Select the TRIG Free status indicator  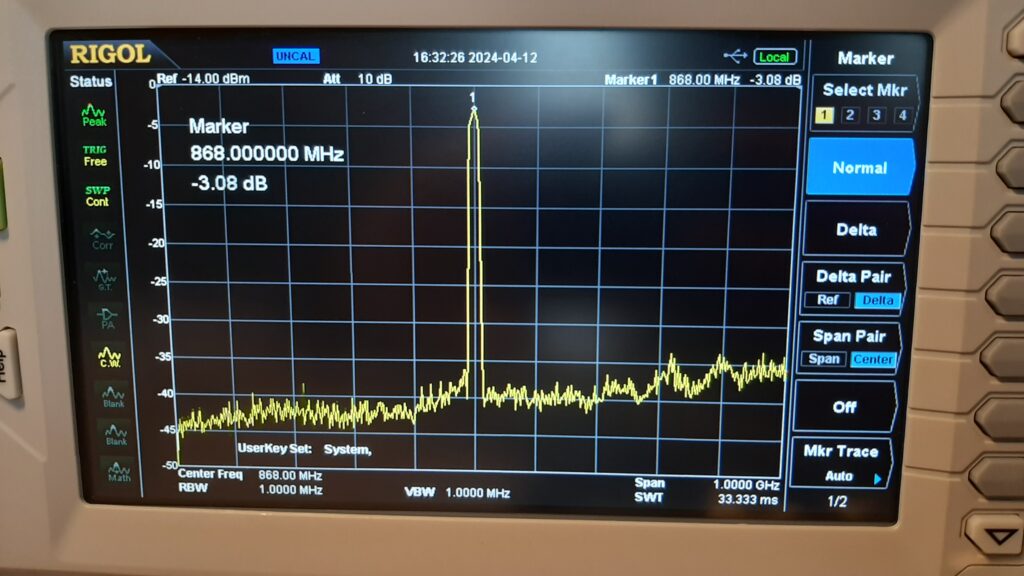point(95,156)
